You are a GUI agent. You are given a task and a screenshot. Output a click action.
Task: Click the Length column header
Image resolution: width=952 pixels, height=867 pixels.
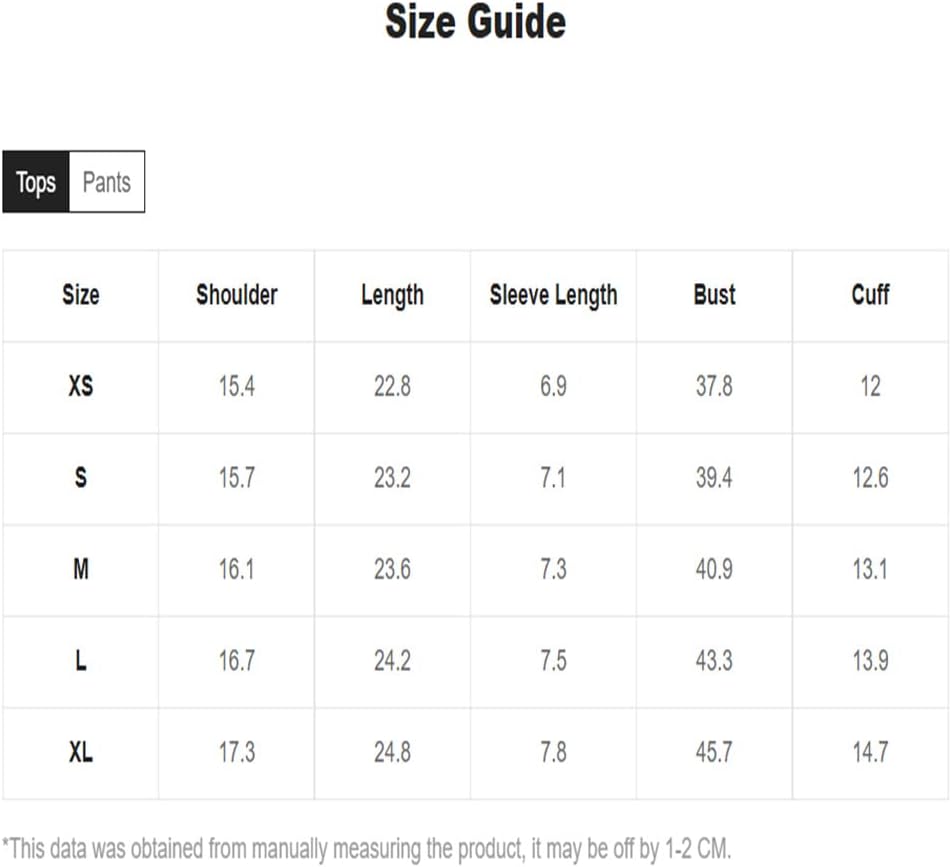pos(392,295)
